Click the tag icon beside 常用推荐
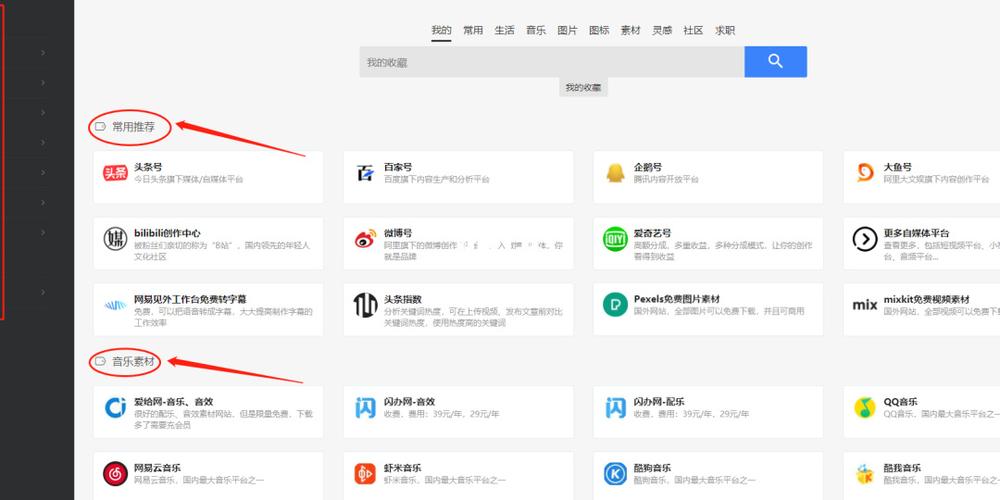The width and height of the screenshot is (1000, 500). [100, 127]
